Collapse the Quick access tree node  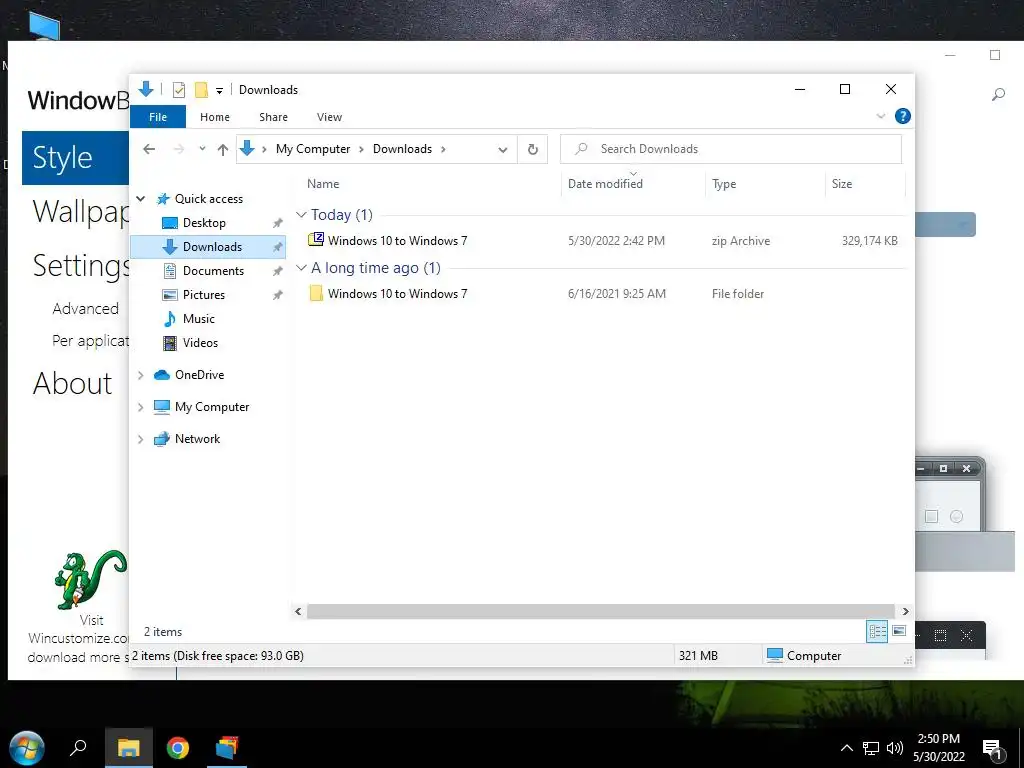140,198
